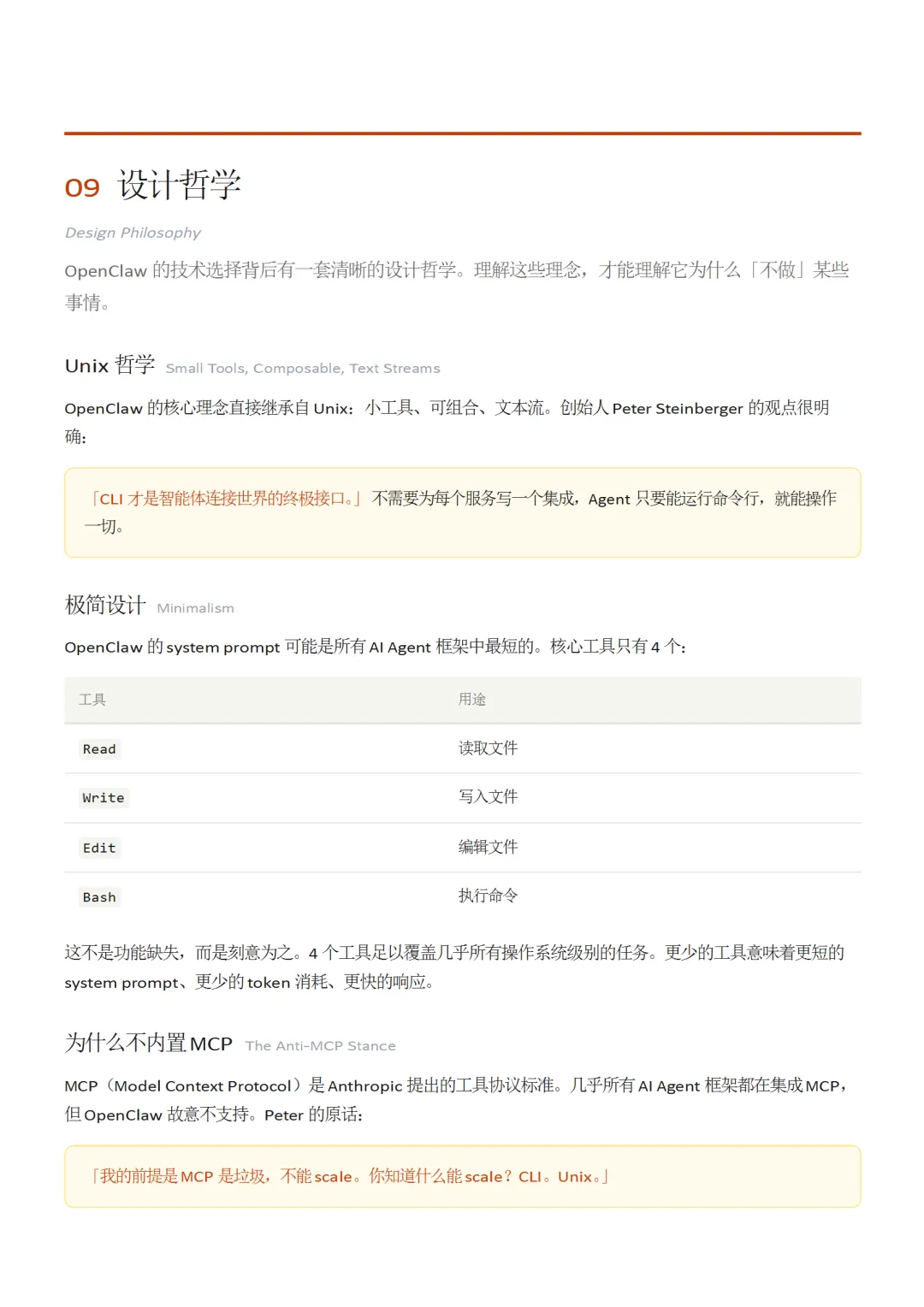Screen dimensions: 924x1307
Task: Click the "Minimalism" caption
Action: point(195,608)
